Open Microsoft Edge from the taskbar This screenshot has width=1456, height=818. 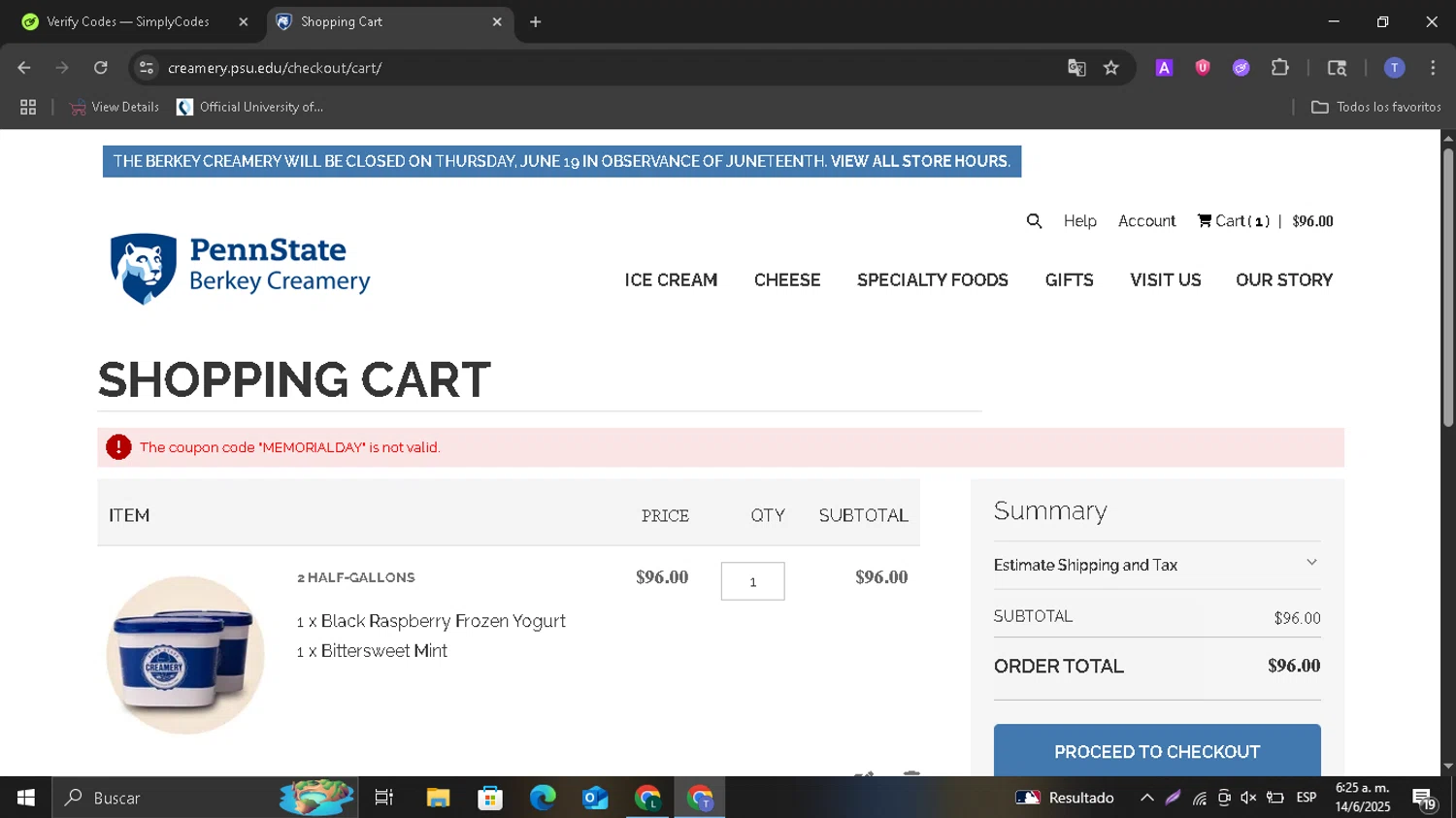[543, 798]
